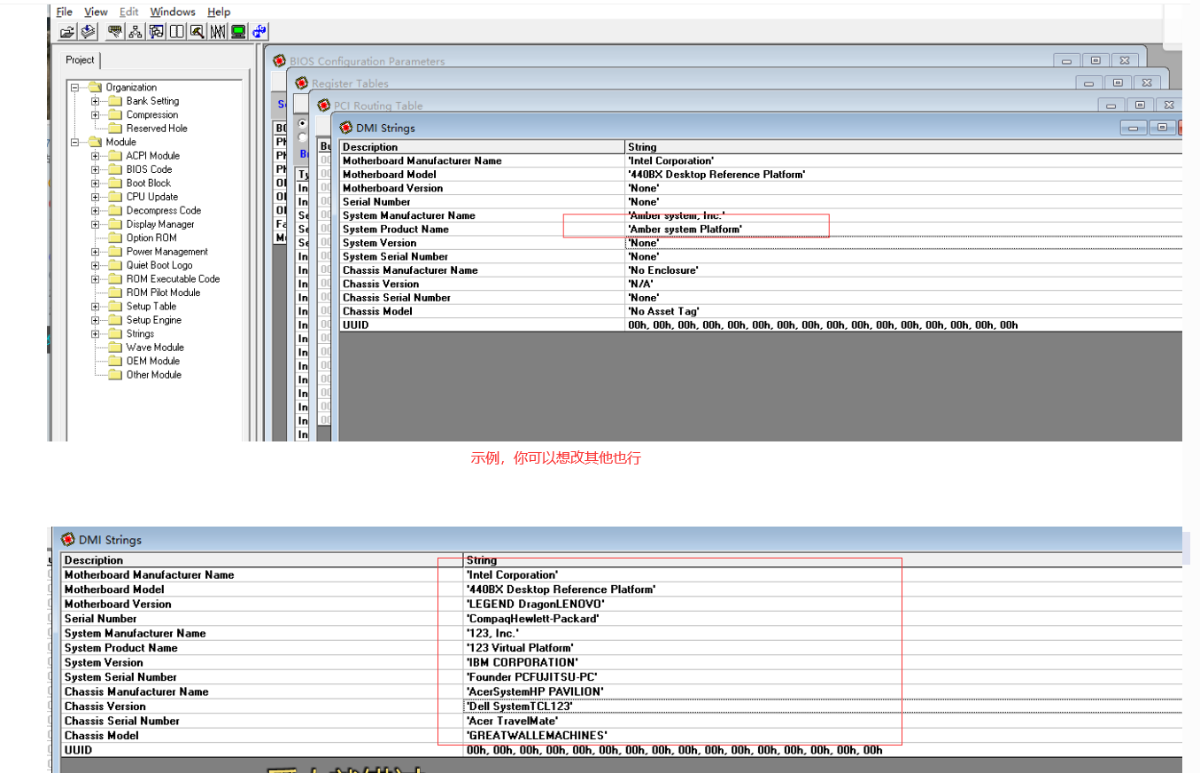This screenshot has height=773, width=1200.
Task: Click the two-column table toolbar icon
Action: click(176, 32)
